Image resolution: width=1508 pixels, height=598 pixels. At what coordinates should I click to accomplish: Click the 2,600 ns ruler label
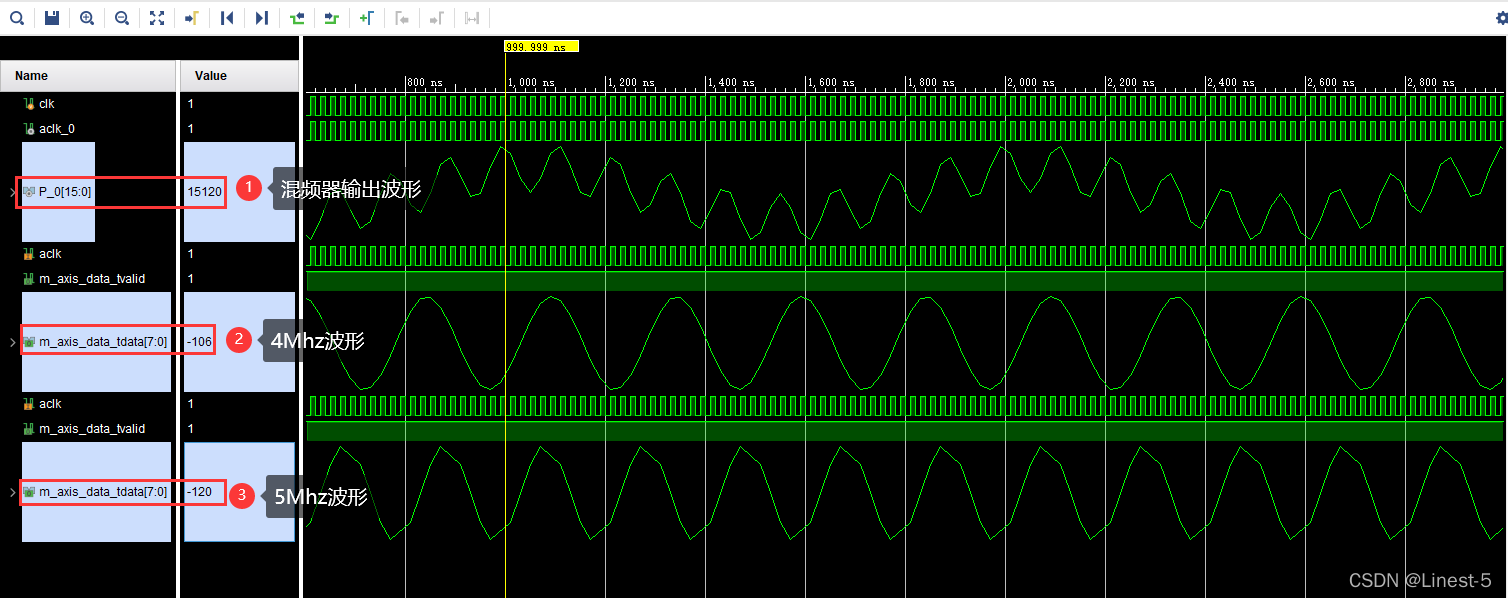pos(1331,83)
